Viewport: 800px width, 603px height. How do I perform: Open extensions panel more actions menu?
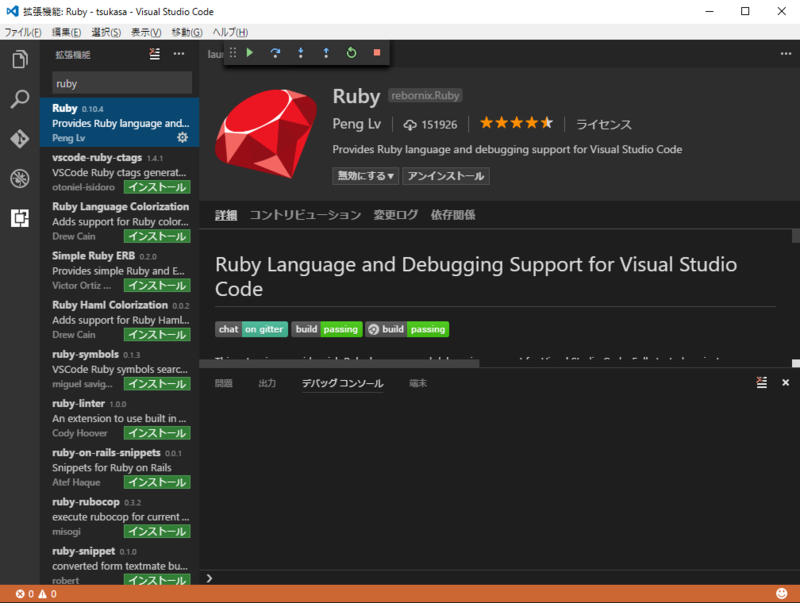coord(179,54)
